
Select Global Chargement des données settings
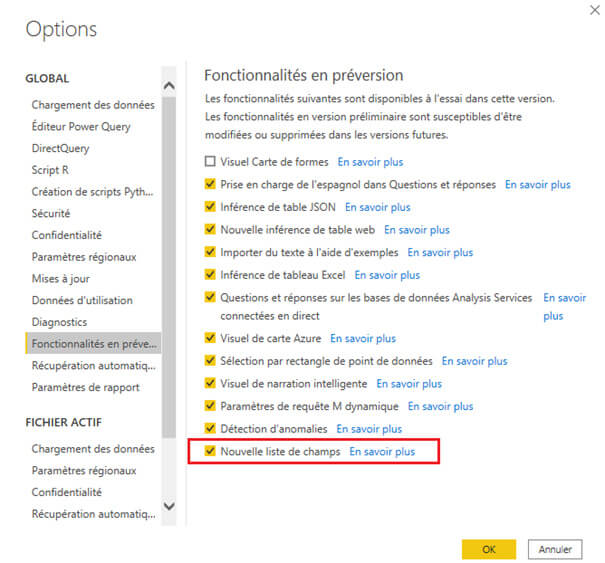(x=93, y=105)
